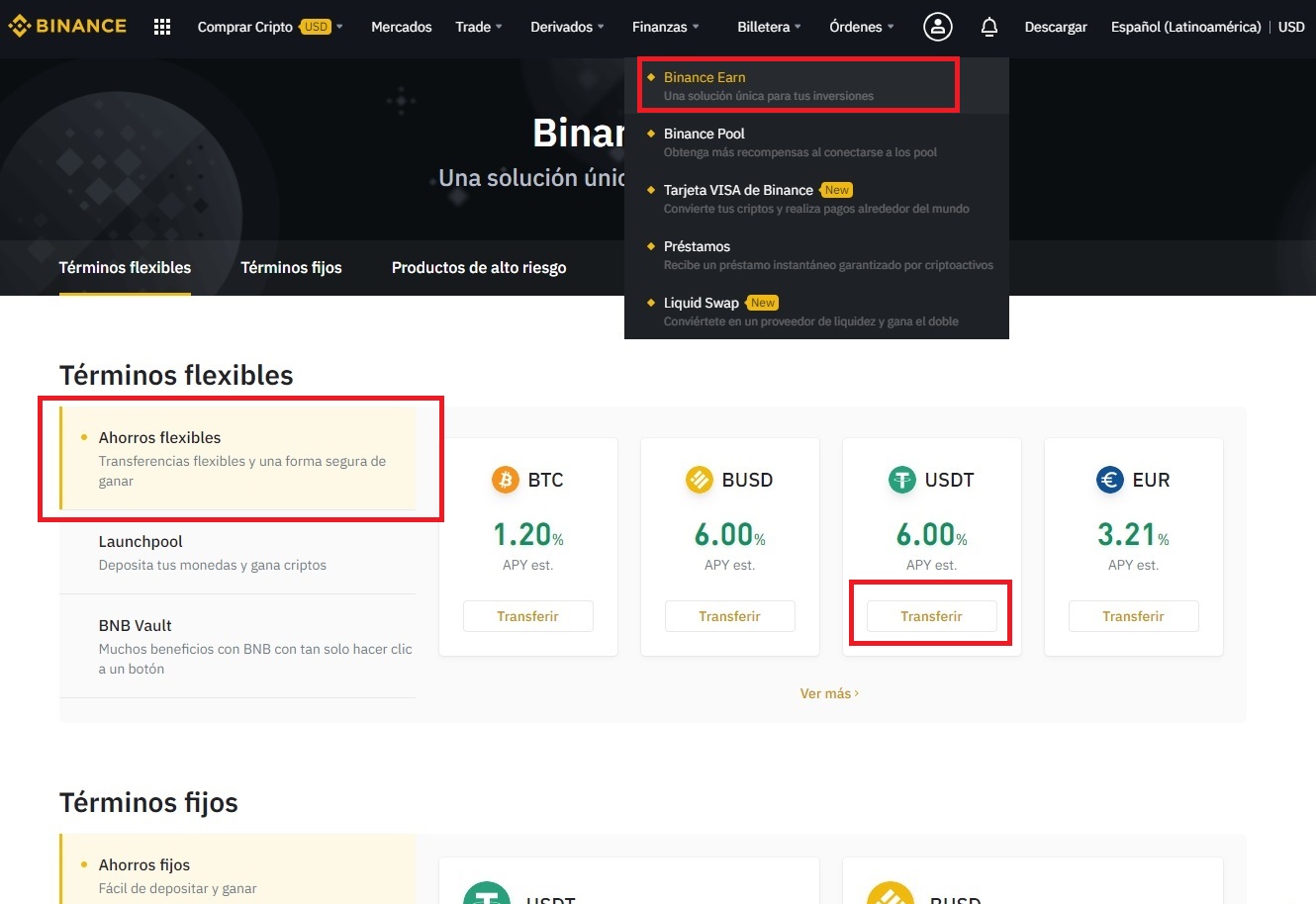This screenshot has width=1316, height=904.
Task: Click the 6.00% APY value for BUSD
Action: click(x=730, y=535)
